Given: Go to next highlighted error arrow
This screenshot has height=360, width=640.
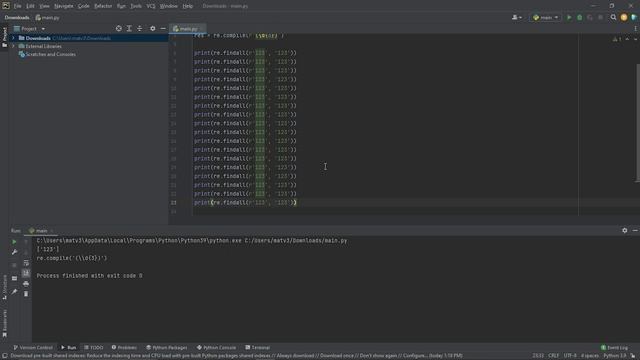Looking at the screenshot, I should pos(635,39).
